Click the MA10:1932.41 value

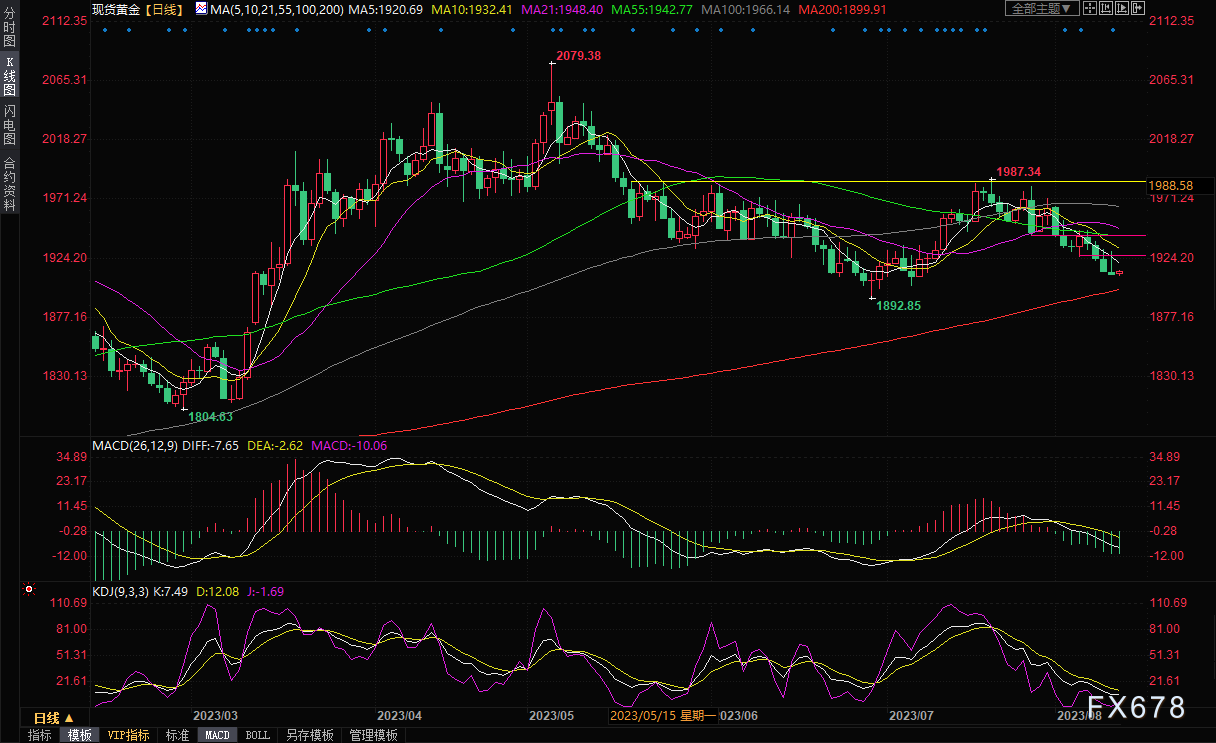(471, 8)
